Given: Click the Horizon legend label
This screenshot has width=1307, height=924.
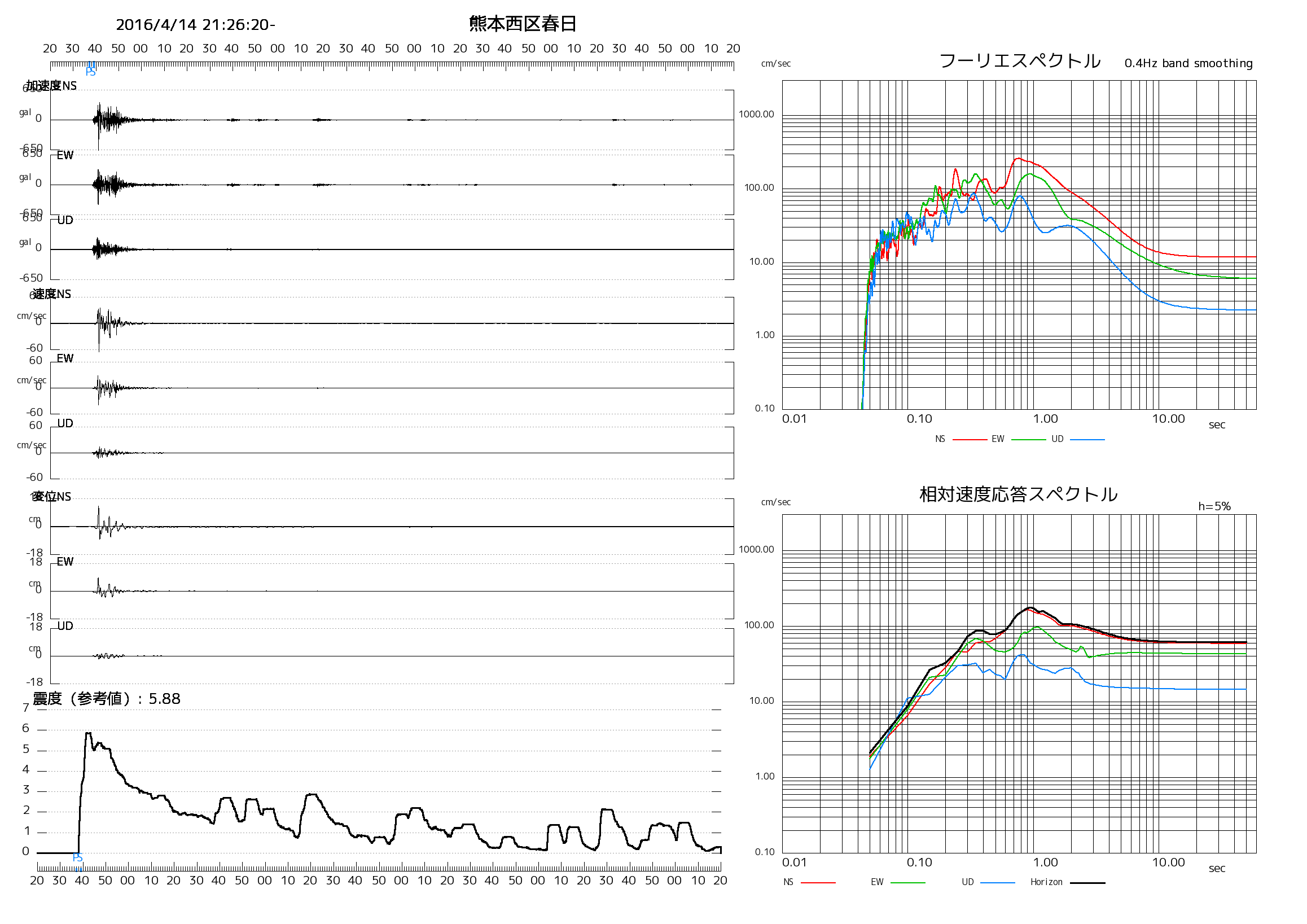Looking at the screenshot, I should tap(1046, 882).
